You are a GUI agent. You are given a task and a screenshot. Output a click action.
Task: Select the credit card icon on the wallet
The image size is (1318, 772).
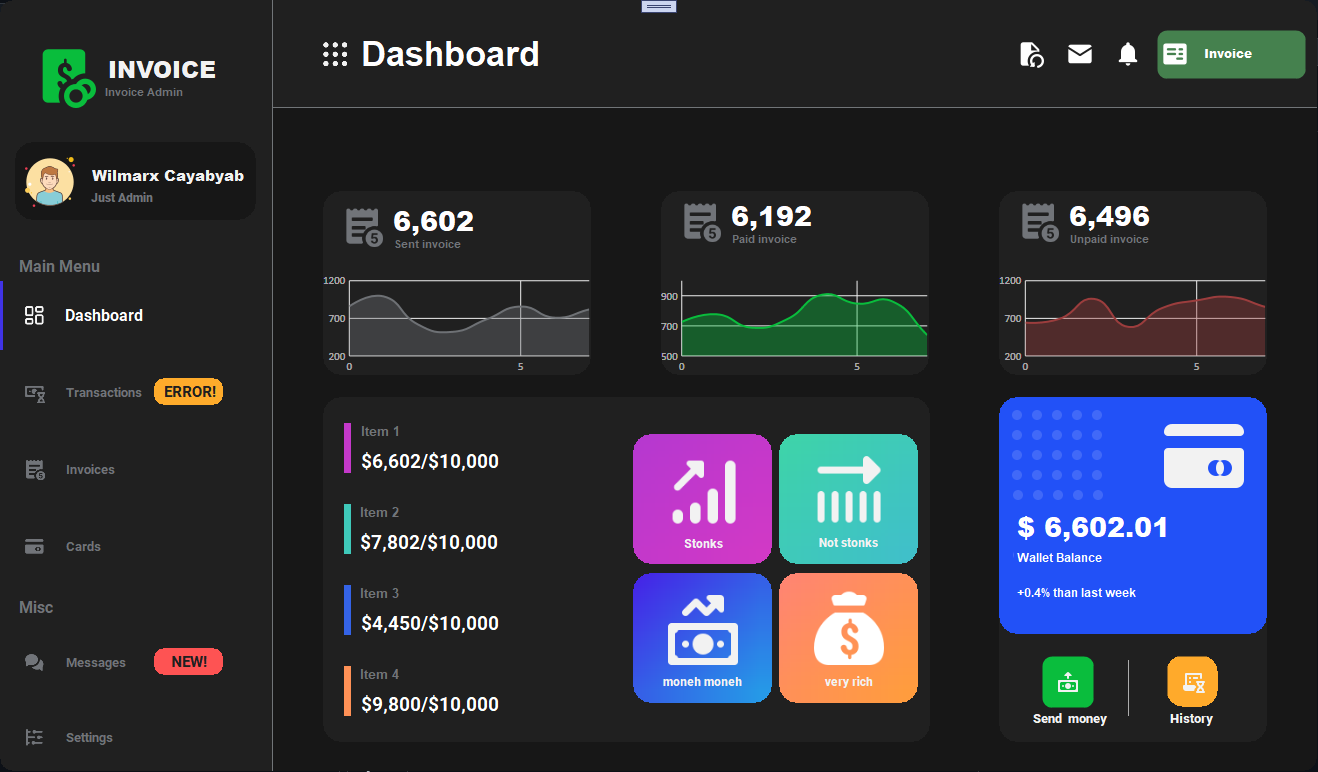pyautogui.click(x=1203, y=467)
